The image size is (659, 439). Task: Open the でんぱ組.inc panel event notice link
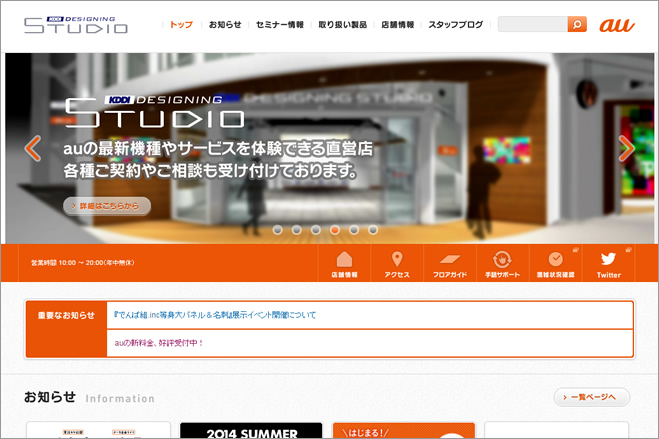point(215,315)
